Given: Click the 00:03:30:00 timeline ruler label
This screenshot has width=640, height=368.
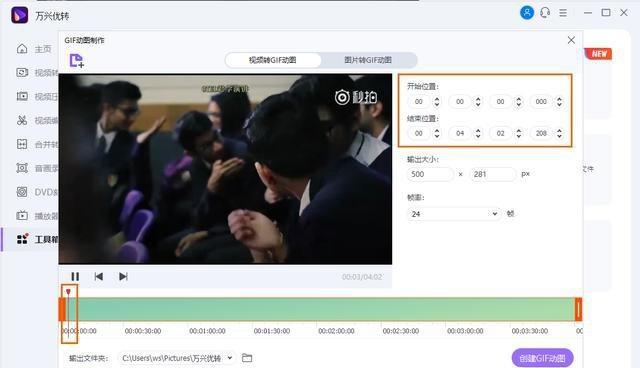Looking at the screenshot, I should coord(530,331).
